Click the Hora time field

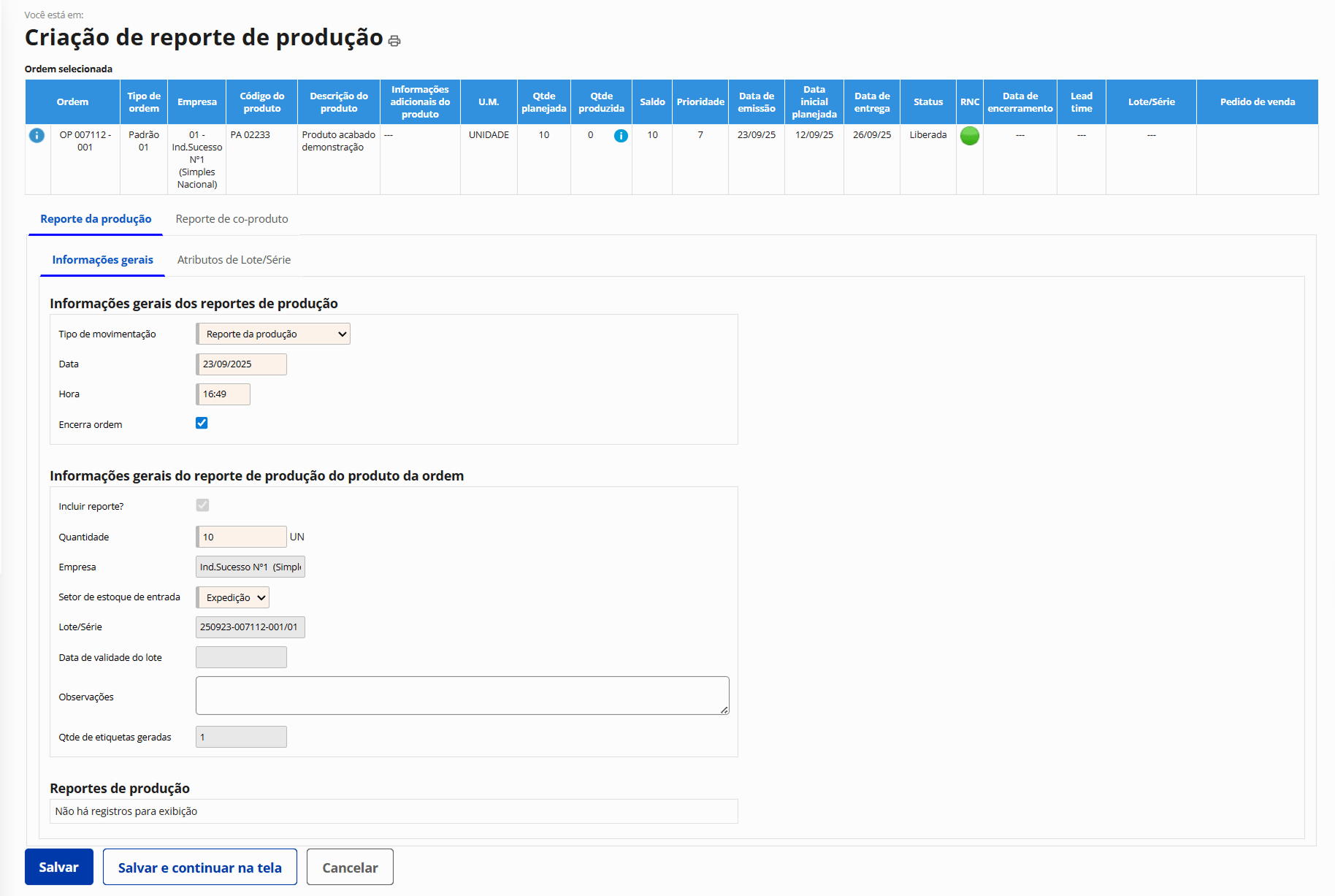pos(223,394)
